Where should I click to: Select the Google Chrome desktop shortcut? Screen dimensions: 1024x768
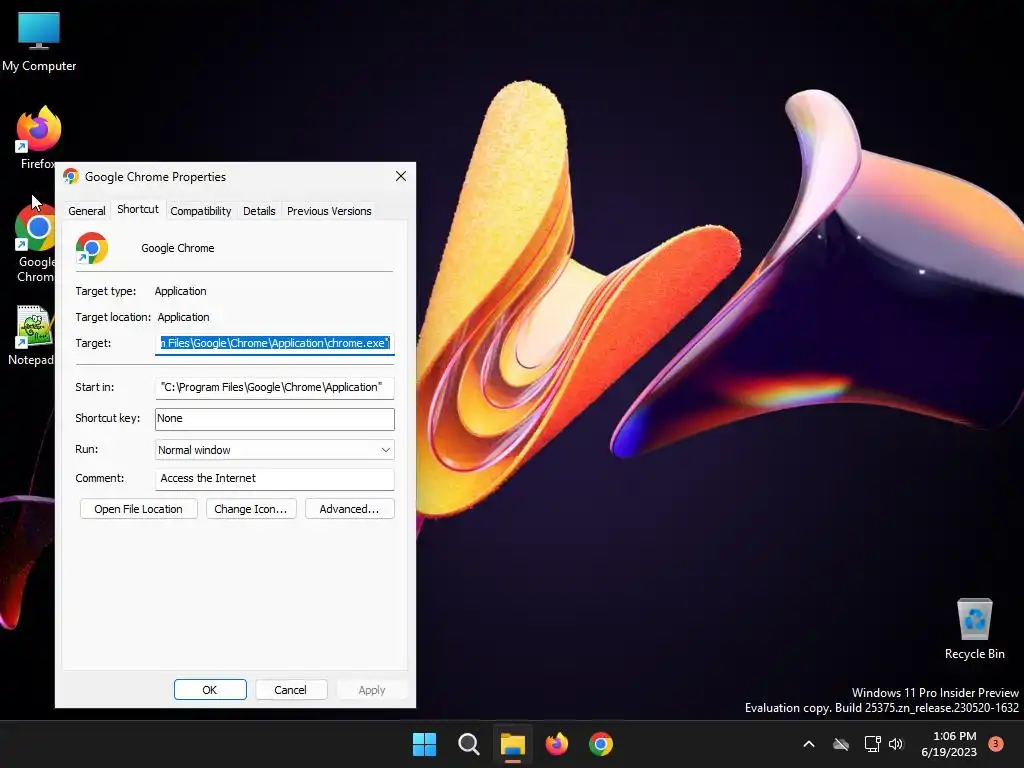[x=35, y=243]
